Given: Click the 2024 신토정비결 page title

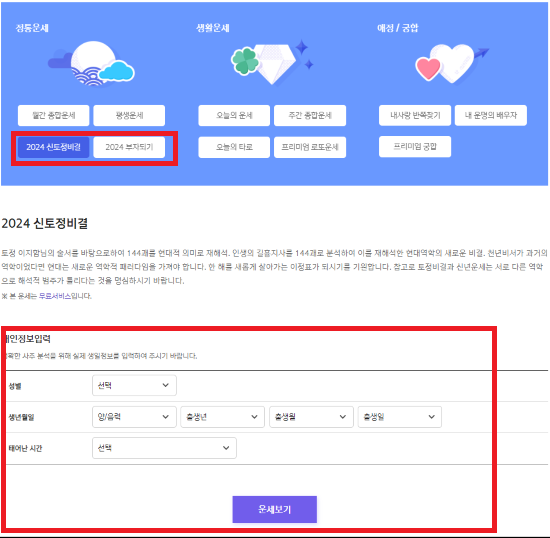Looking at the screenshot, I should pyautogui.click(x=45, y=223).
